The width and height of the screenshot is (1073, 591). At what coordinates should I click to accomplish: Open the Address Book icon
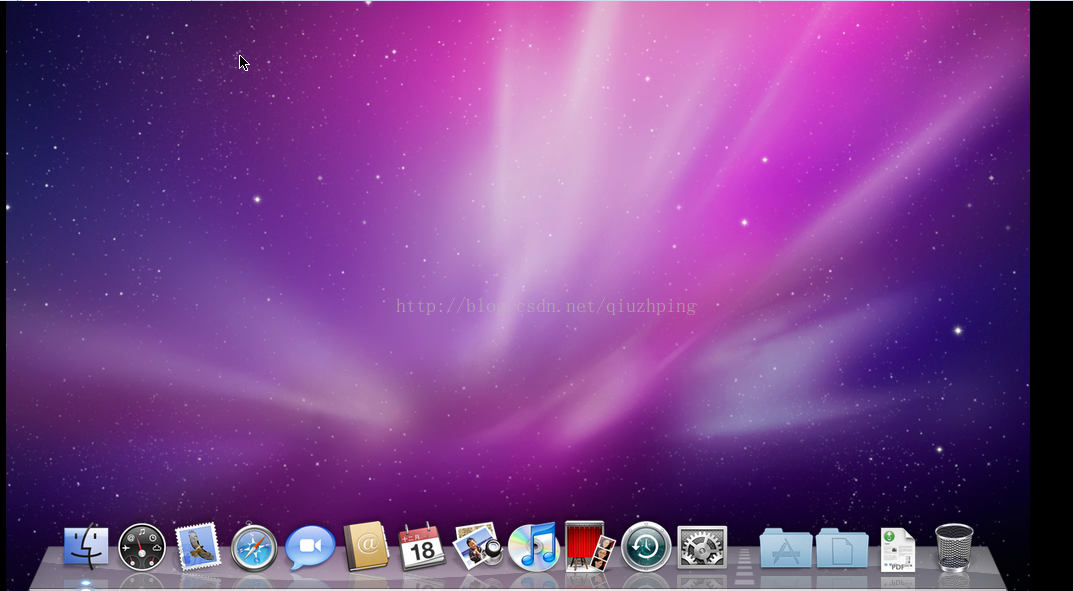tap(366, 547)
